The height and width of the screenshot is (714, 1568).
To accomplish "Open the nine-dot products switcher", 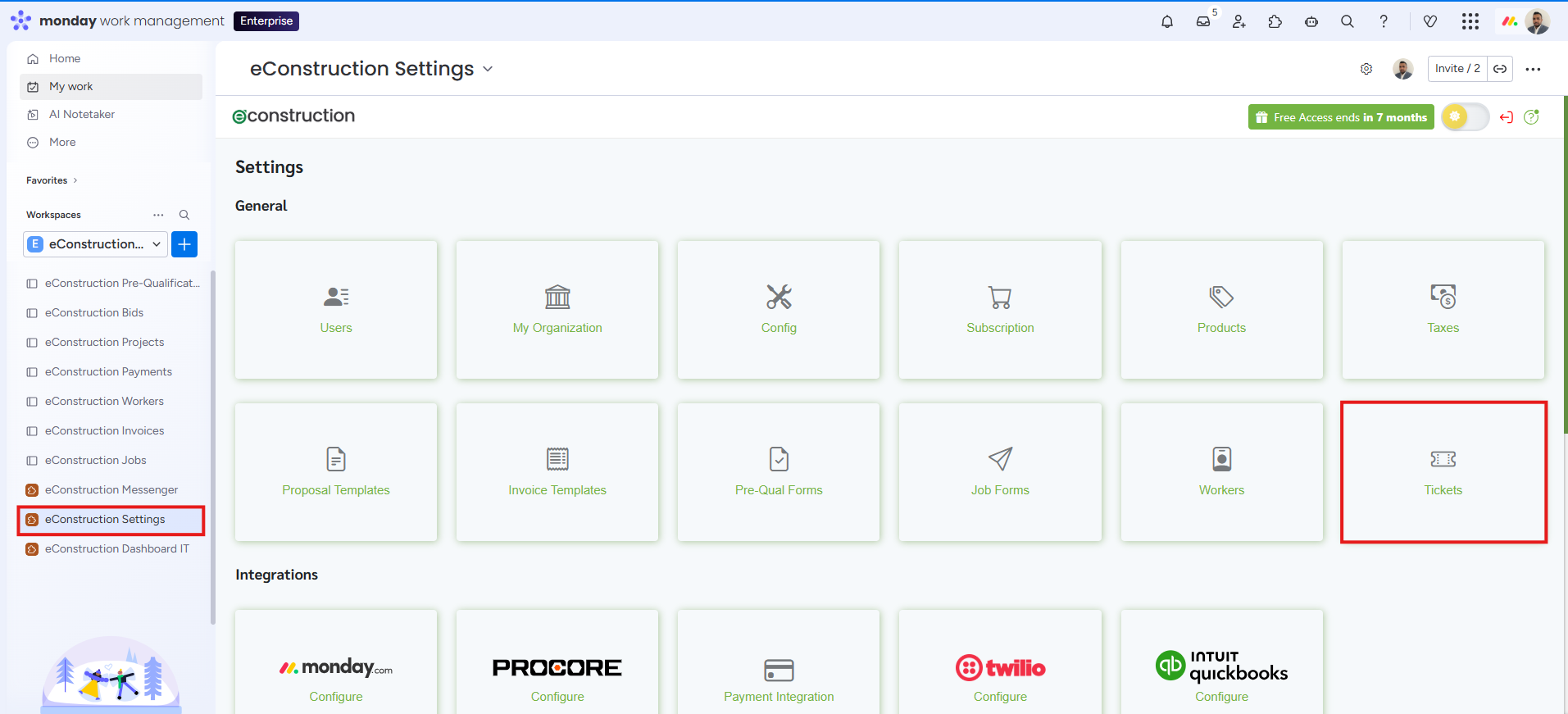I will coord(1470,21).
